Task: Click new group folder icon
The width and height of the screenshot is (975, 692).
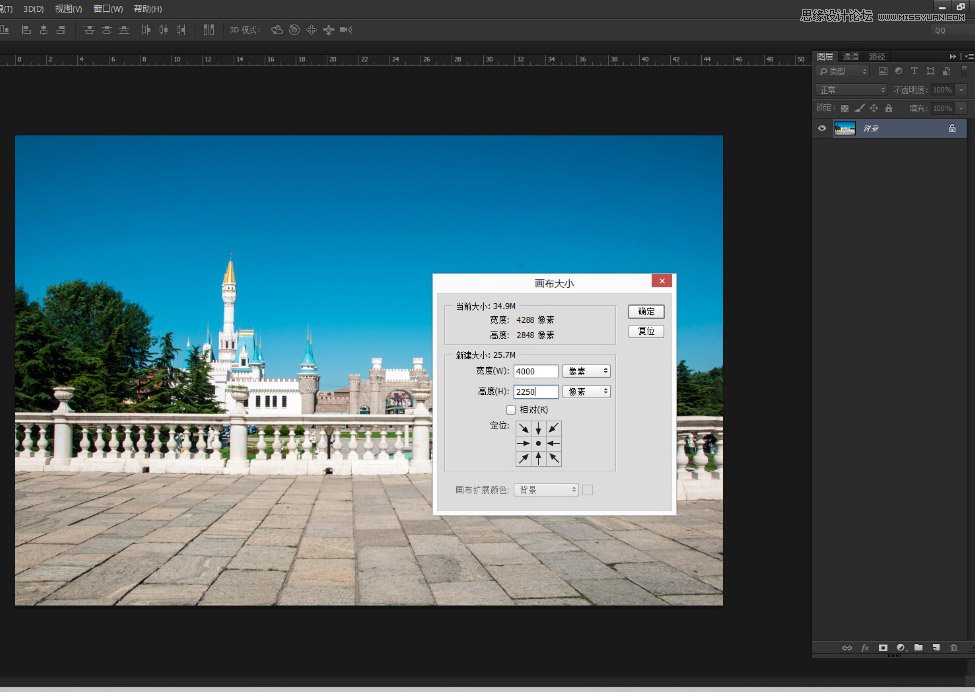Action: point(918,647)
